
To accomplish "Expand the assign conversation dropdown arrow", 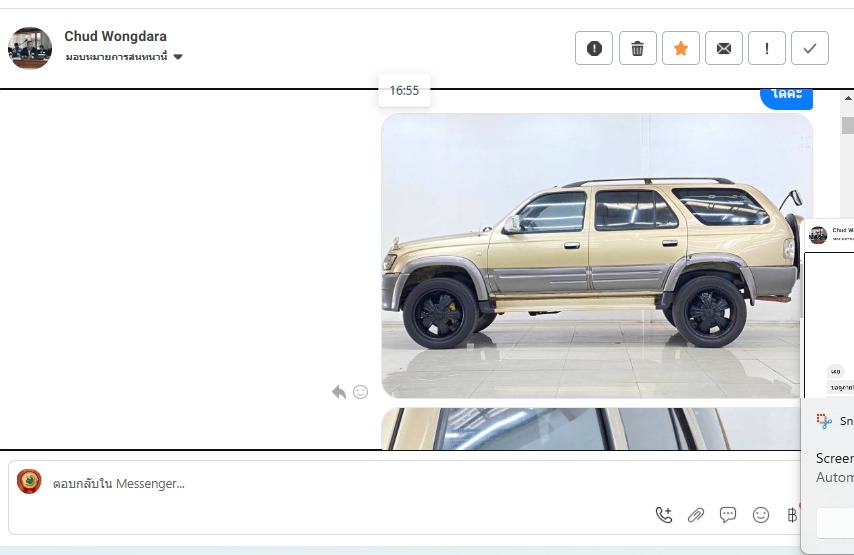I will [178, 57].
